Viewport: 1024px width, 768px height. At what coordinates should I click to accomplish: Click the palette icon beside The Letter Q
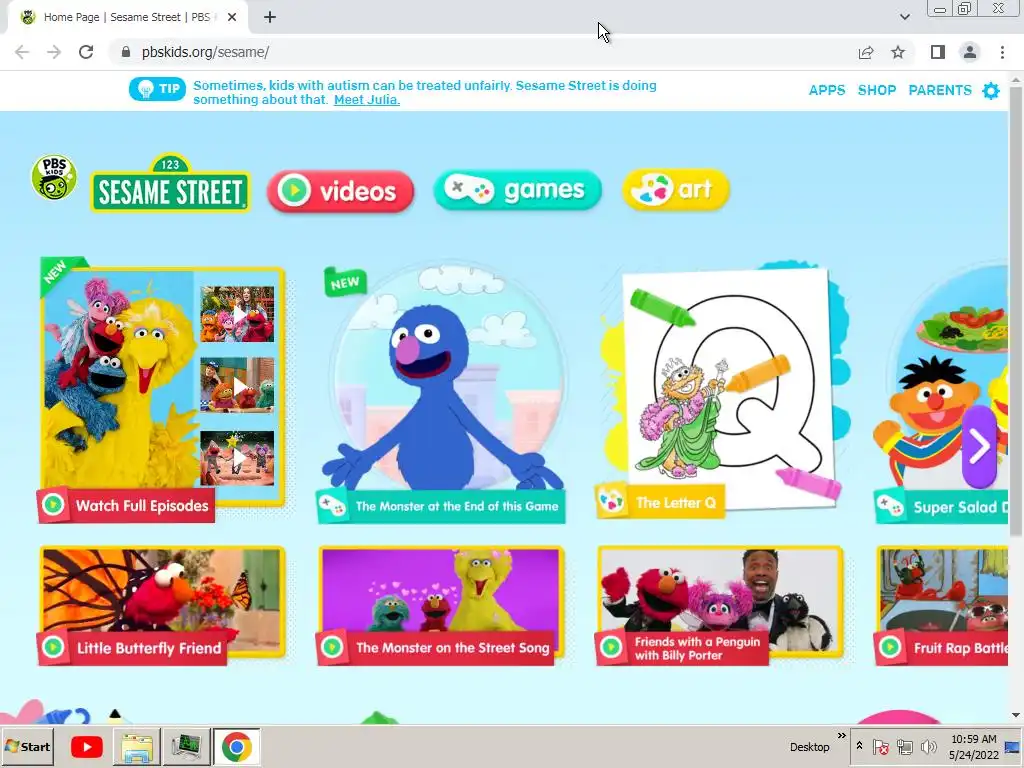[611, 502]
